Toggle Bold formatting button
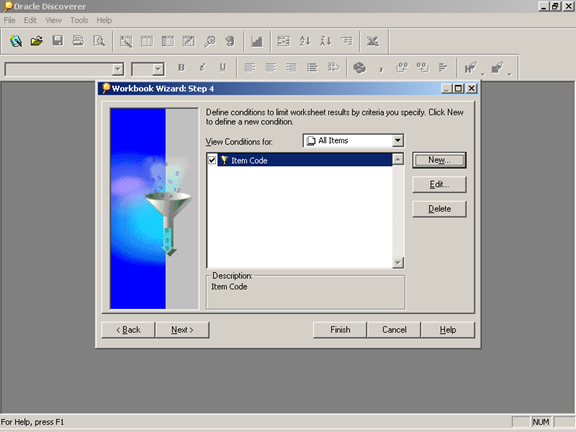 (181, 68)
